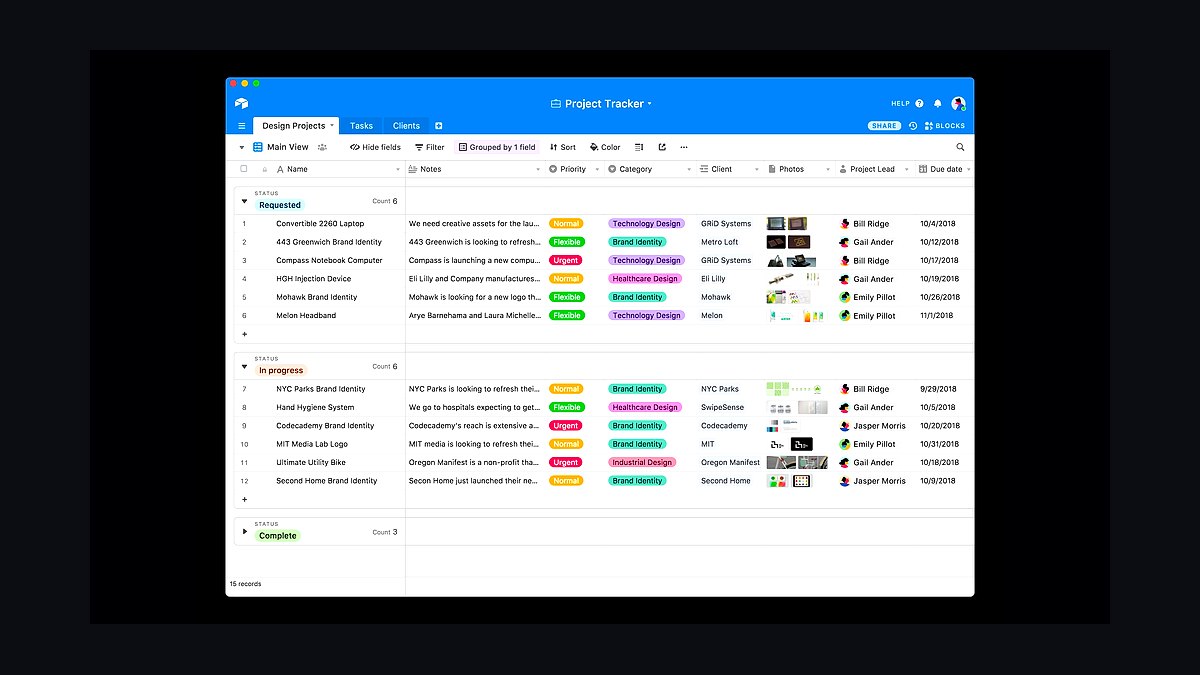This screenshot has height=675, width=1200.
Task: Click the Due date column header
Action: 944,169
